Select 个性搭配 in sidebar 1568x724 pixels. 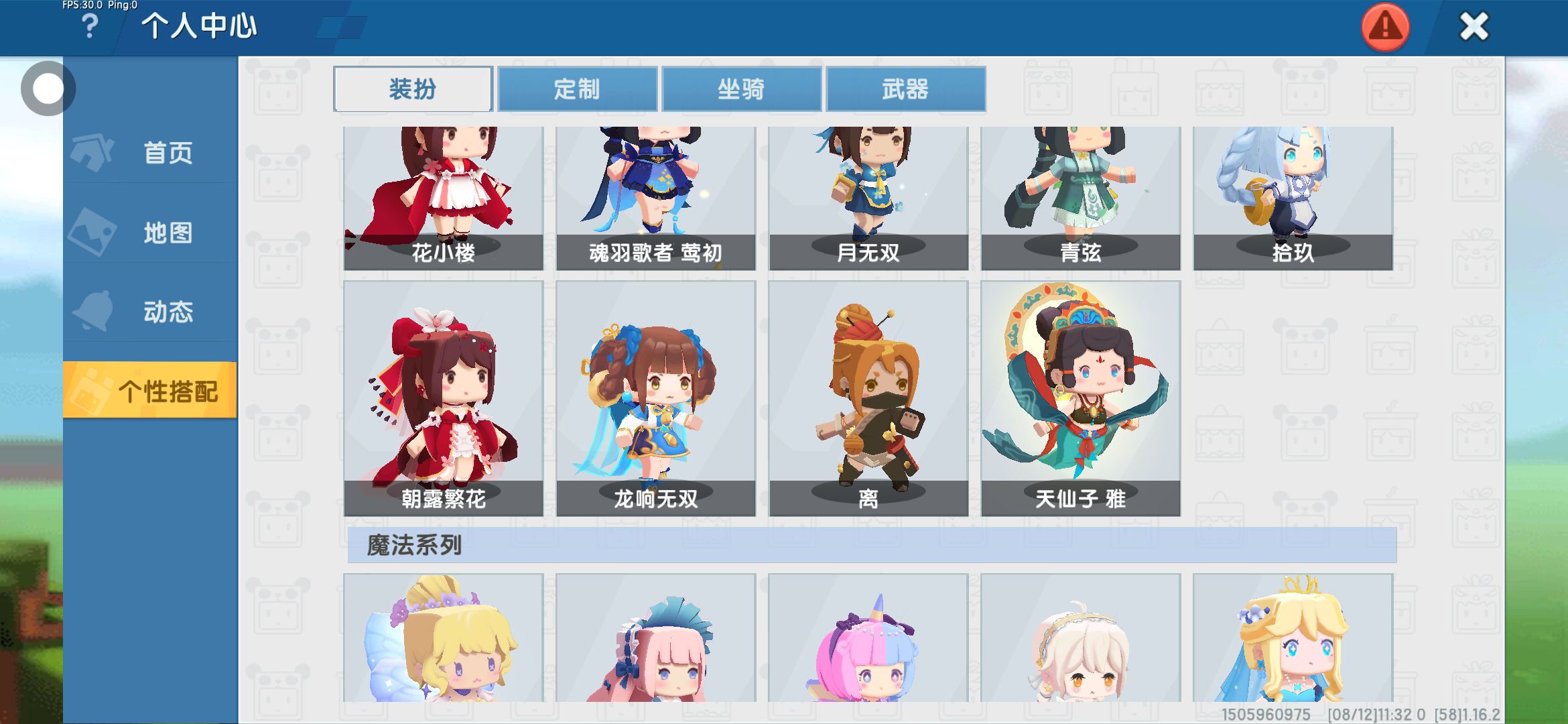coord(150,390)
